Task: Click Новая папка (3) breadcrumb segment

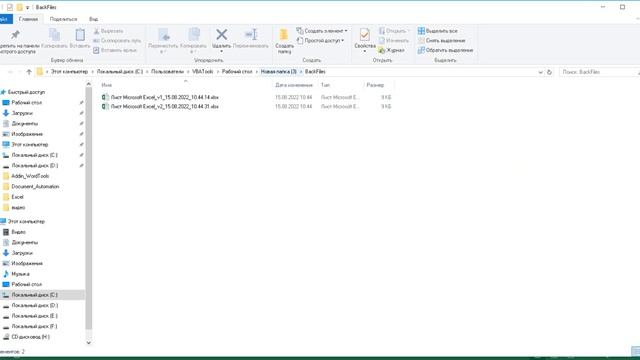Action: (x=278, y=72)
